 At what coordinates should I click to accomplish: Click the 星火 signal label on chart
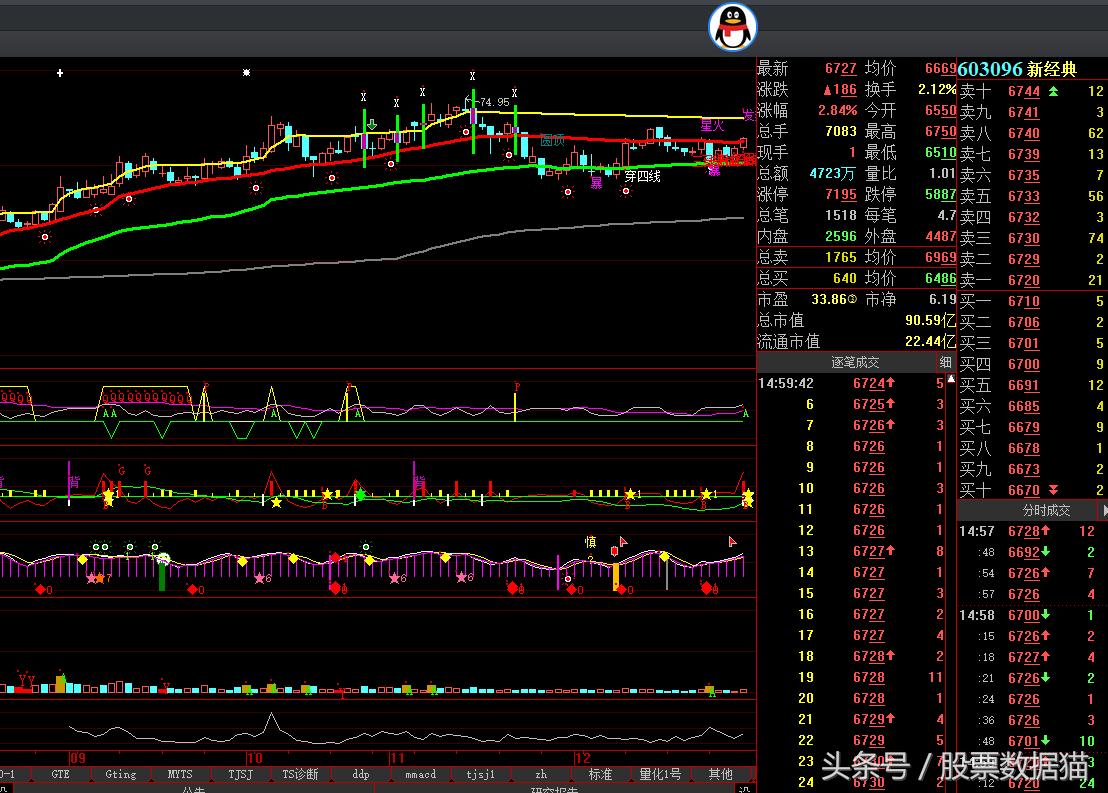[x=712, y=126]
